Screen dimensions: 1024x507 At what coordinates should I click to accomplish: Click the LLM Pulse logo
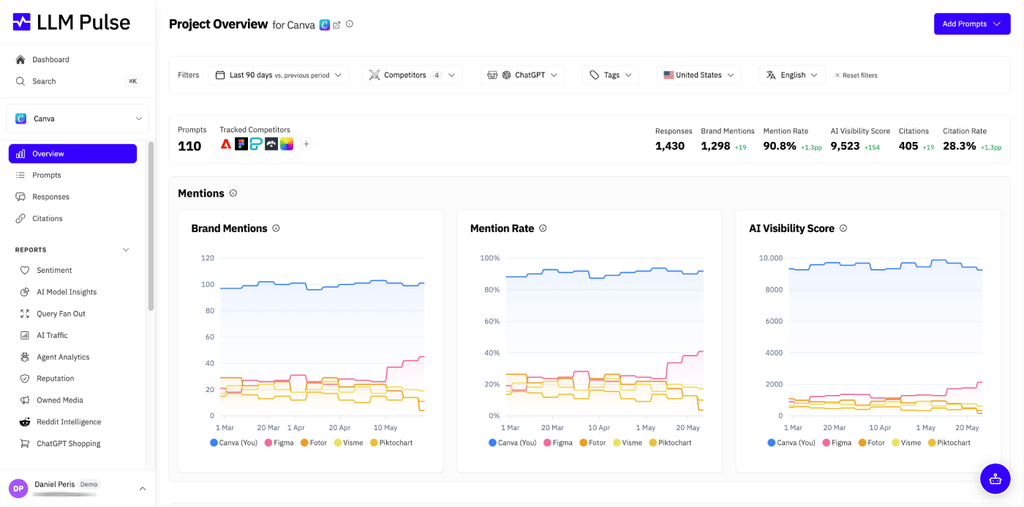pos(72,22)
